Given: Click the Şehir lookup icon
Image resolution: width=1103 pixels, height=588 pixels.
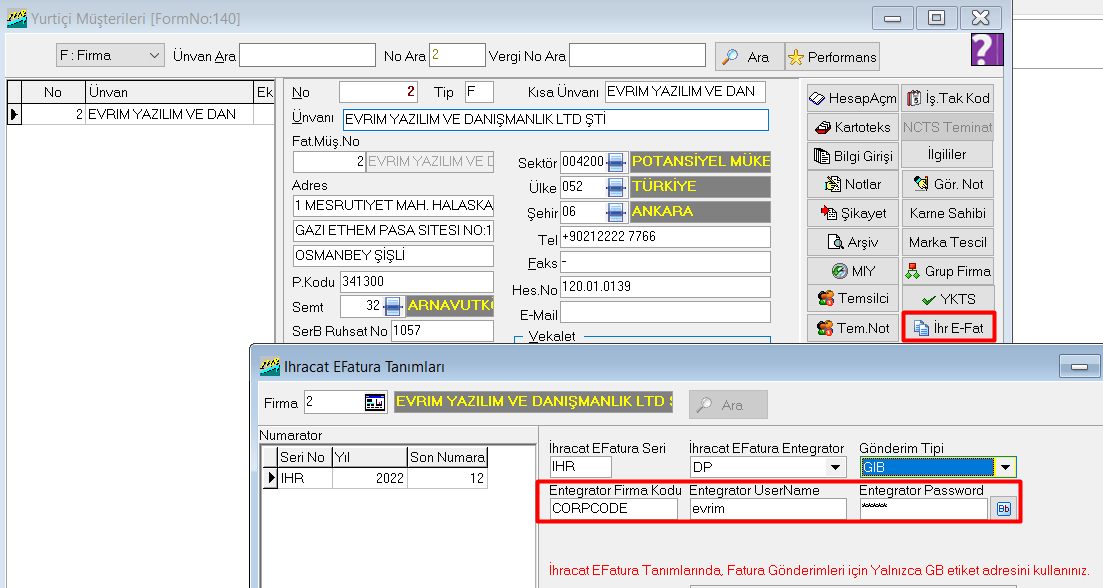Looking at the screenshot, I should [616, 212].
